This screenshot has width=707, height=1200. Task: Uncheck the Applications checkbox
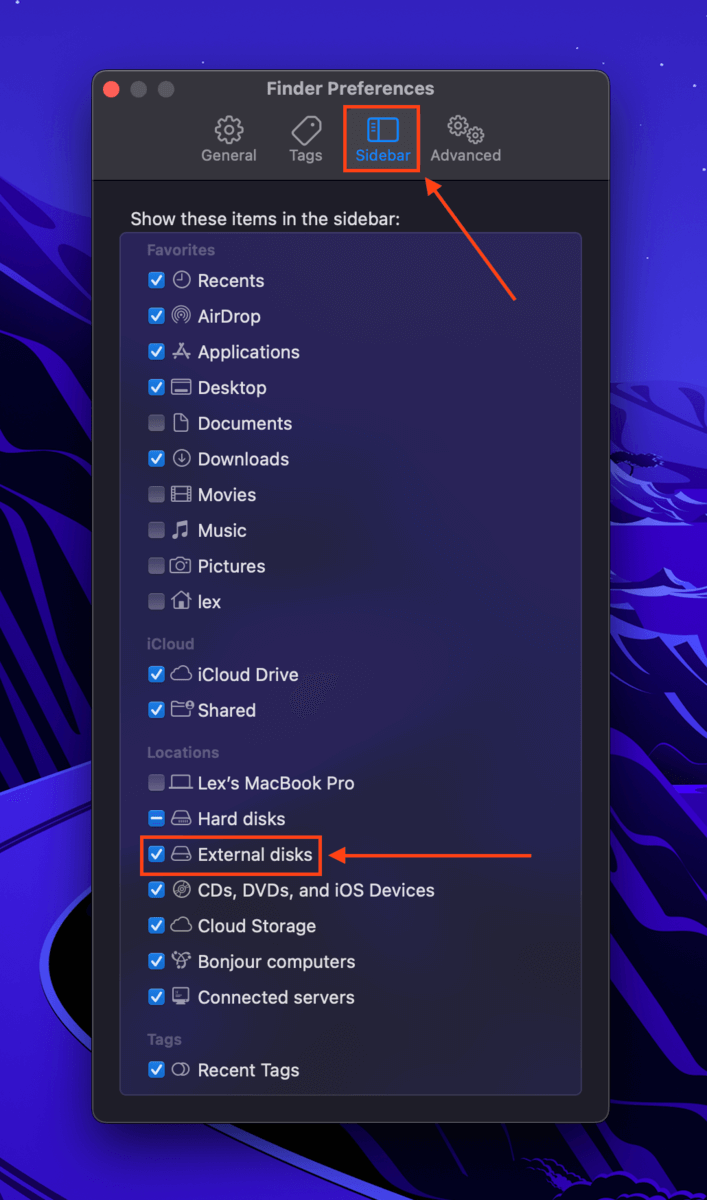[x=156, y=352]
